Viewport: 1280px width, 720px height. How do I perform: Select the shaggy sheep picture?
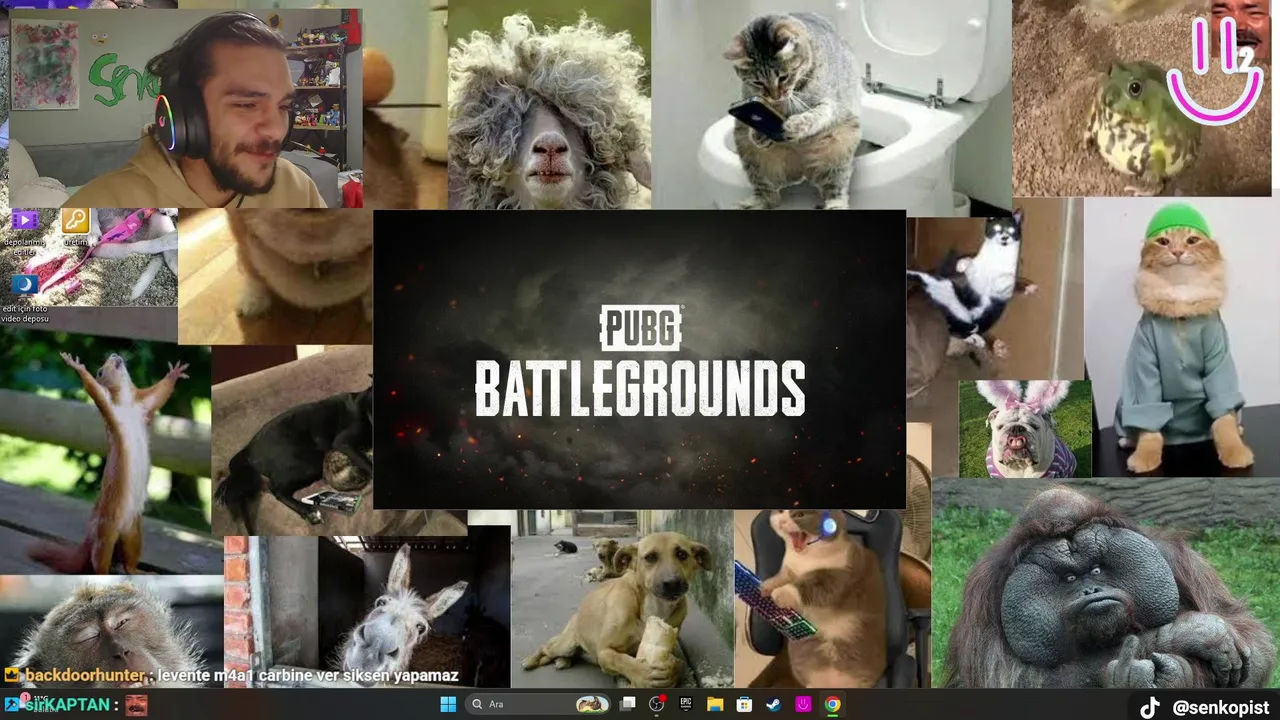point(549,105)
